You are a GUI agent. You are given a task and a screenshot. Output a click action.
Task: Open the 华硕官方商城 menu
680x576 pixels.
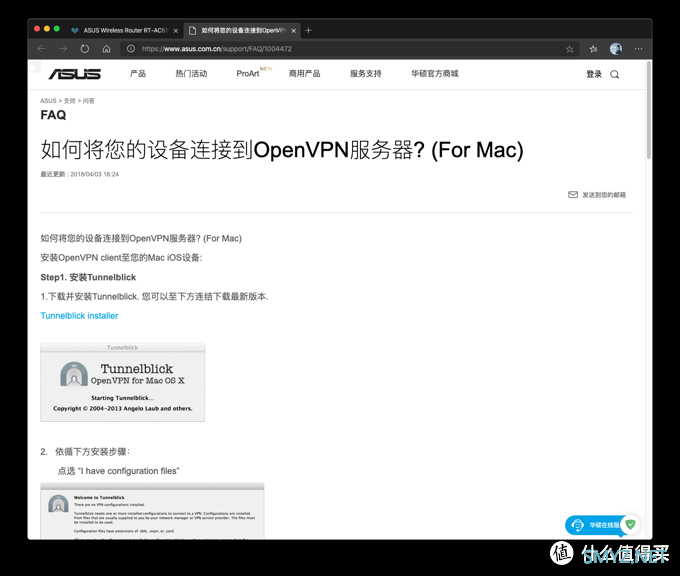(435, 74)
